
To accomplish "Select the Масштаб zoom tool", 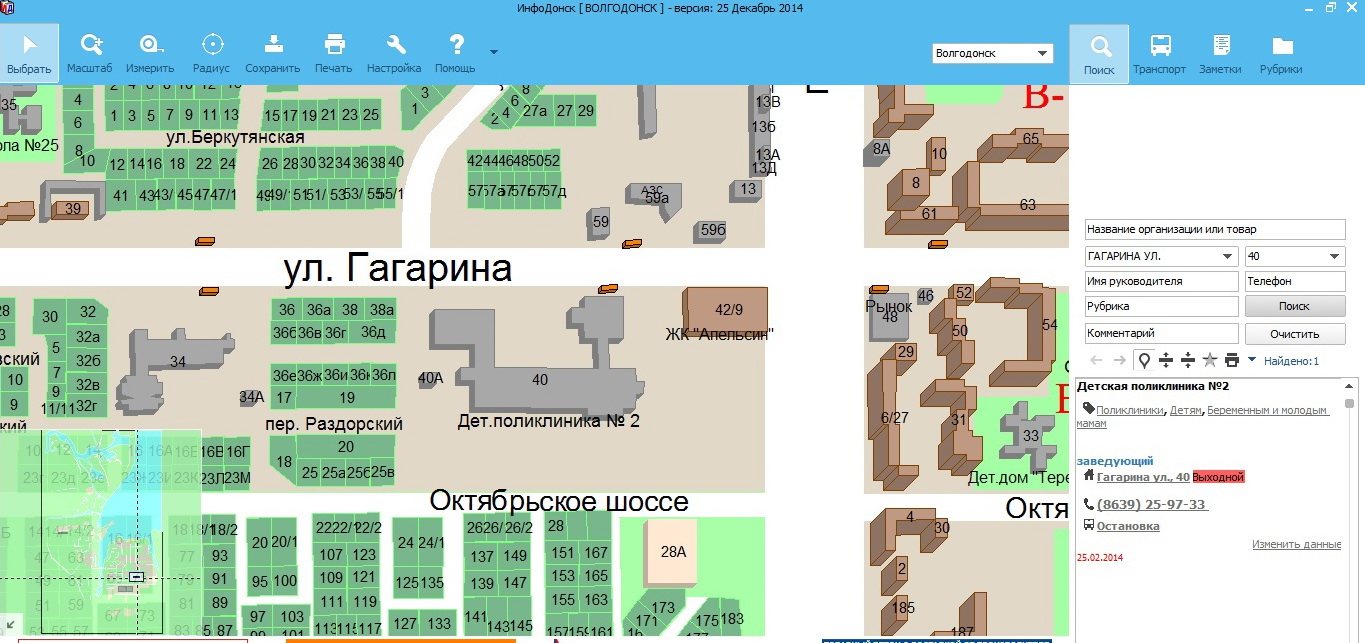I will pos(90,54).
